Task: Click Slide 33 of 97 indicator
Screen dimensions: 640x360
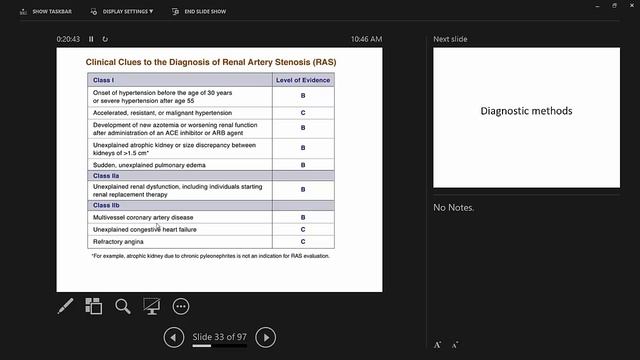Action: pyautogui.click(x=220, y=337)
